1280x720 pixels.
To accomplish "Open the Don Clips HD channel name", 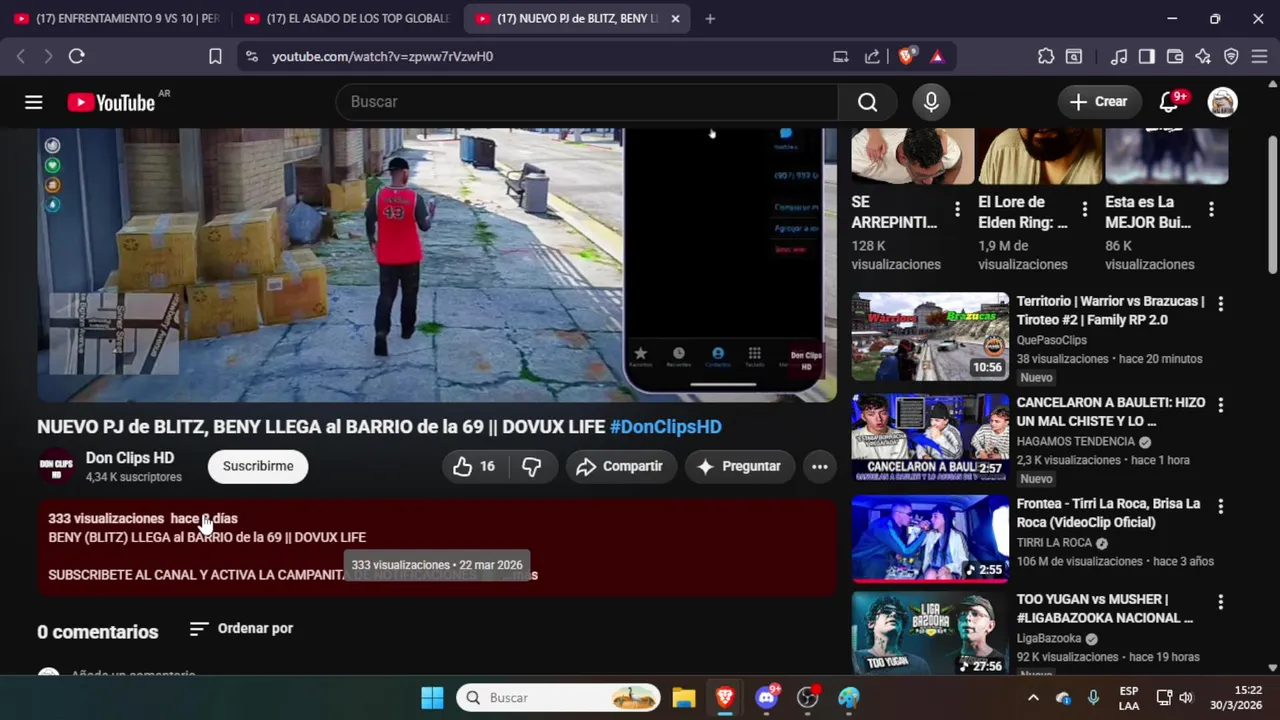I will (x=130, y=458).
